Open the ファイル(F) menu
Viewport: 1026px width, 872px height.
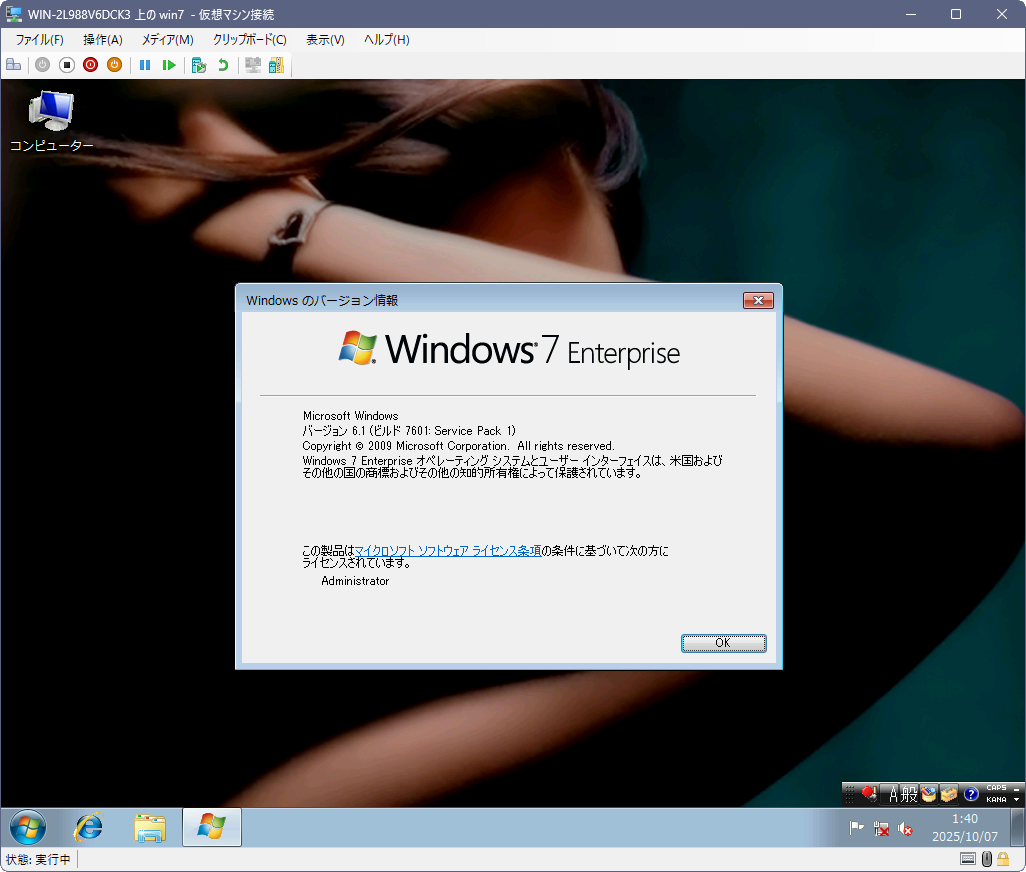pos(39,40)
